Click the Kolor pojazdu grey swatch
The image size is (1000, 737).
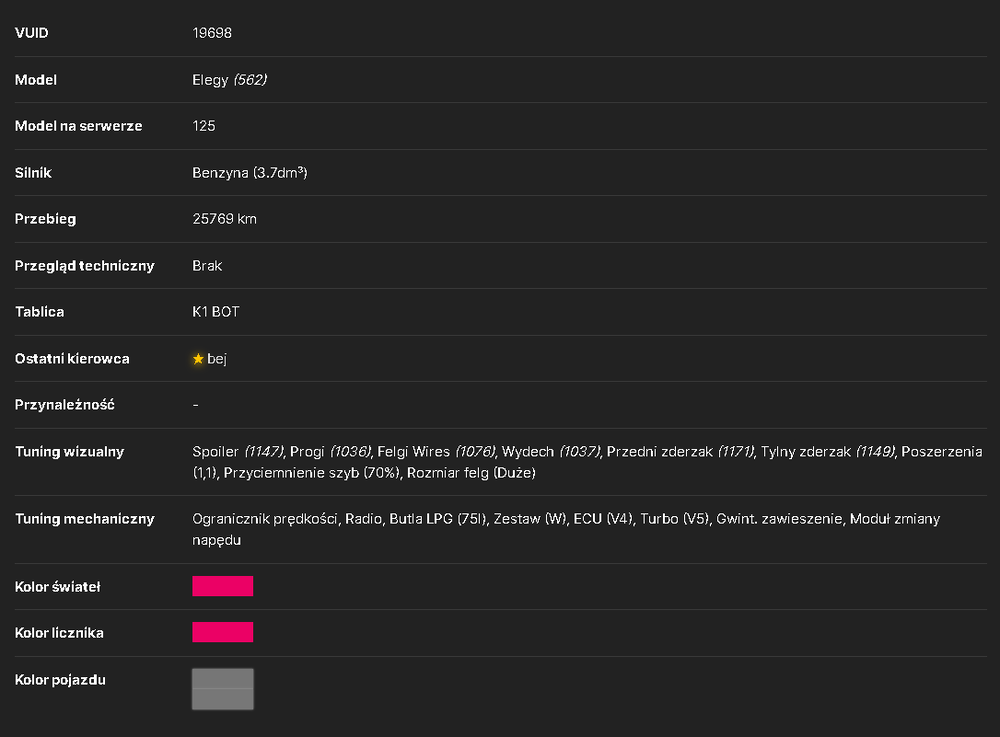click(223, 689)
